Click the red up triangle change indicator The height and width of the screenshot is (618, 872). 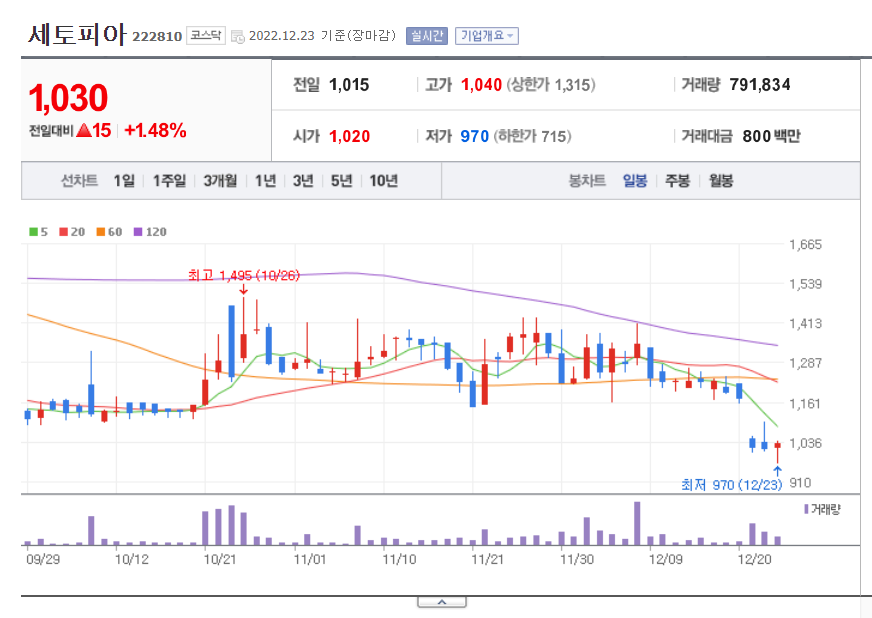click(84, 131)
